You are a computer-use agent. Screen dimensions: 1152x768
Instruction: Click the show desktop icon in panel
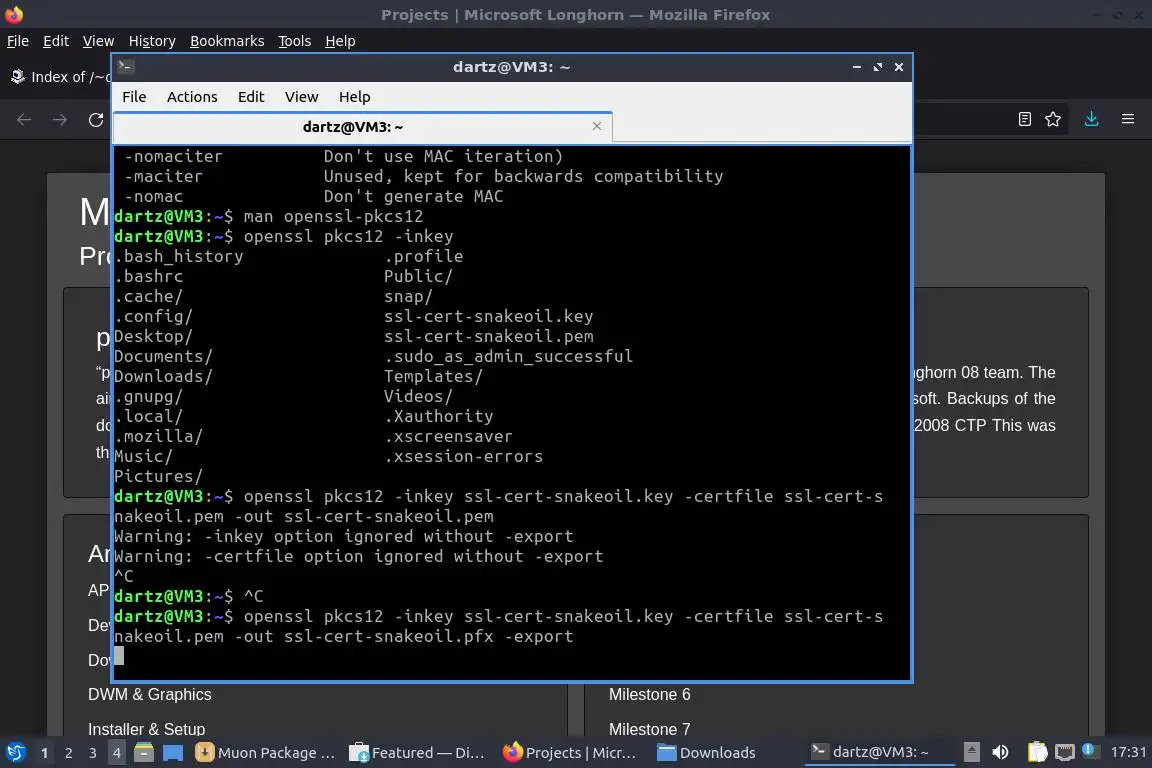click(x=173, y=753)
